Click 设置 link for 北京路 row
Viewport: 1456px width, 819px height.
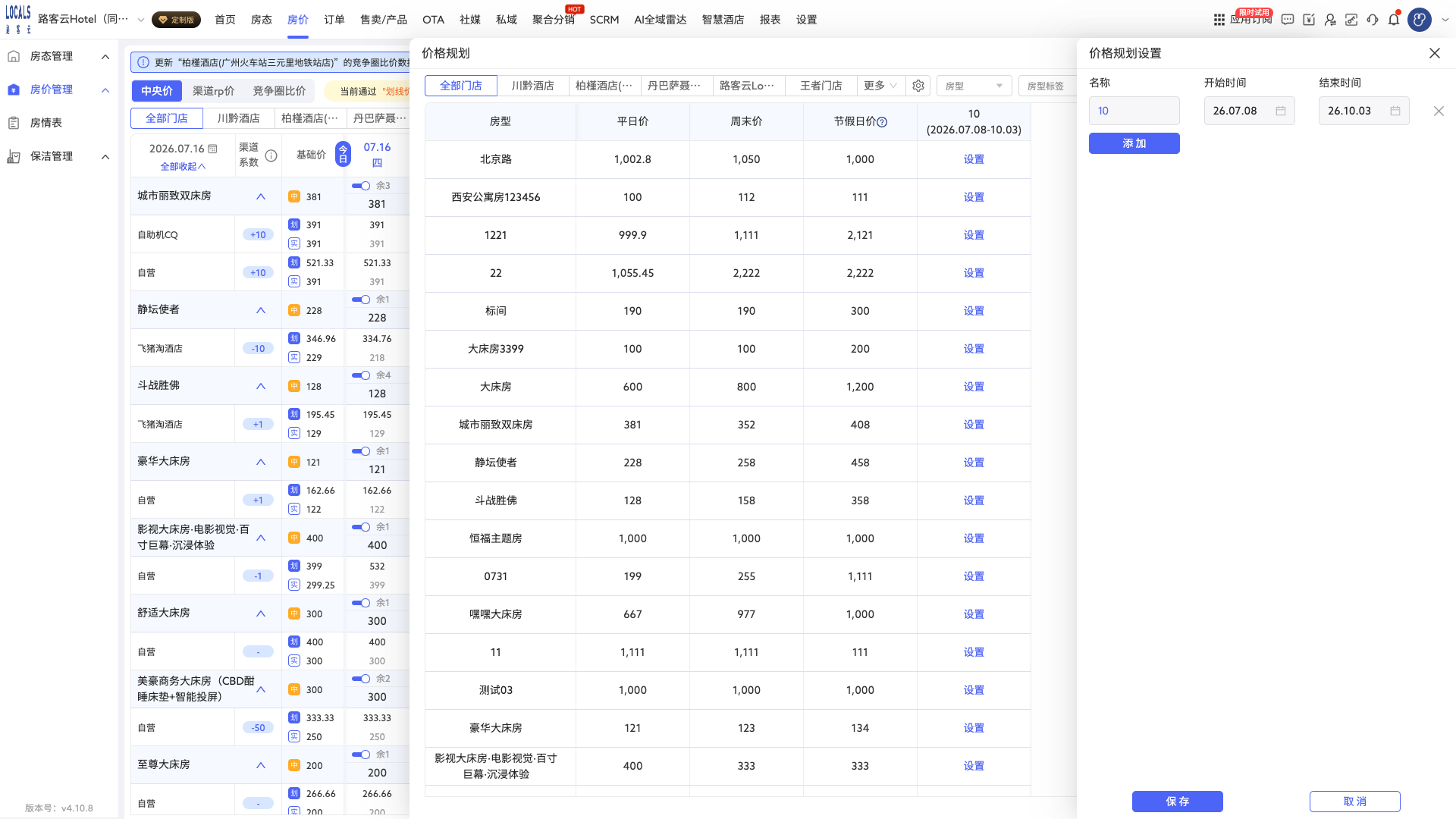click(974, 159)
